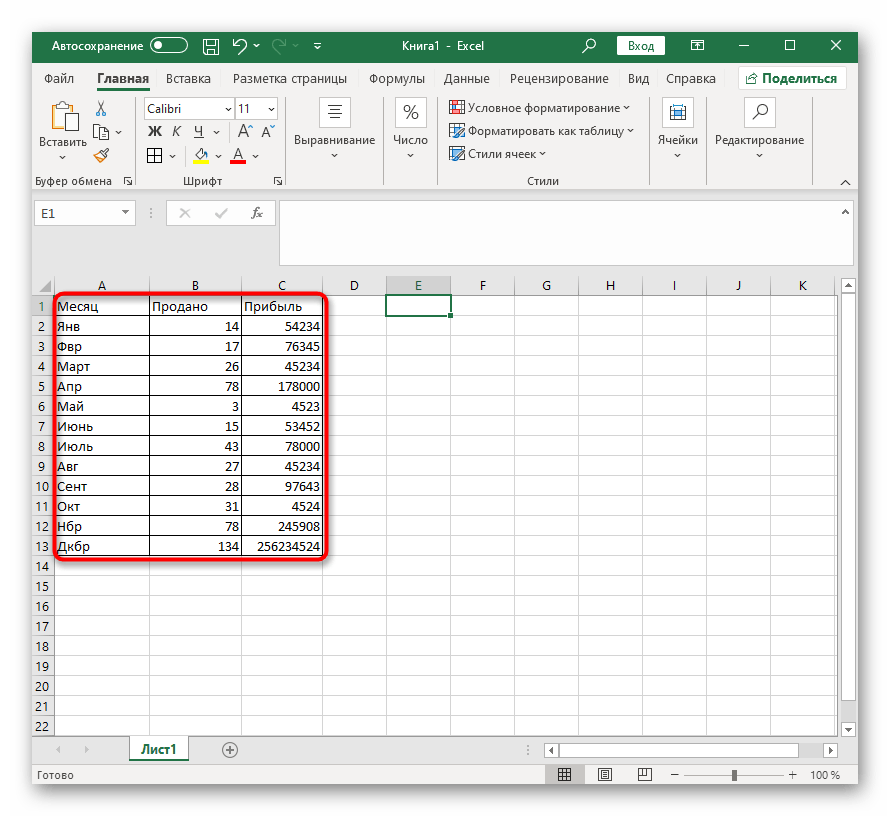The width and height of the screenshot is (890, 816).
Task: Toggle the AutoSave switch
Action: (x=169, y=45)
